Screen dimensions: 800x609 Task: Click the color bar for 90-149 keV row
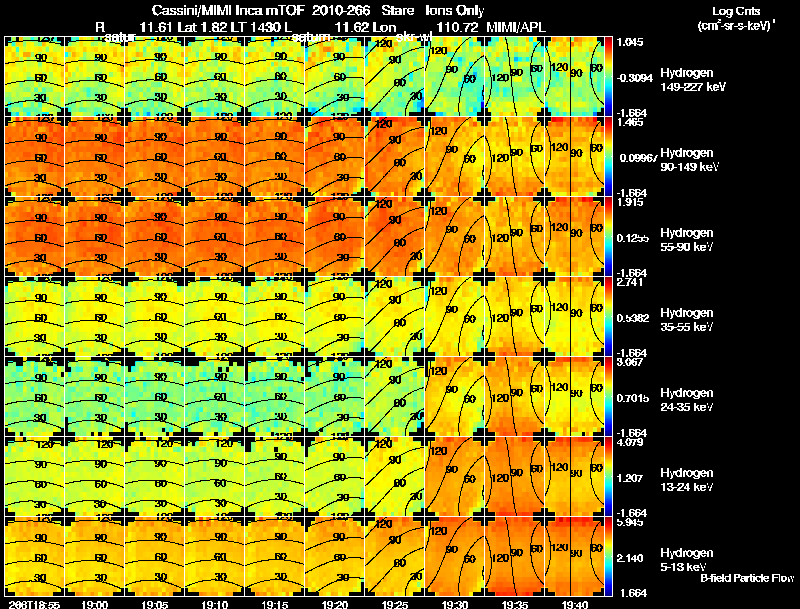pyautogui.click(x=608, y=157)
